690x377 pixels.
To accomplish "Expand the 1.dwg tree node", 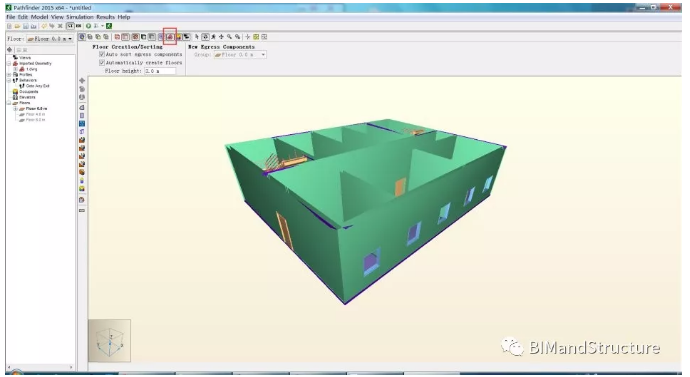I will [x=15, y=69].
